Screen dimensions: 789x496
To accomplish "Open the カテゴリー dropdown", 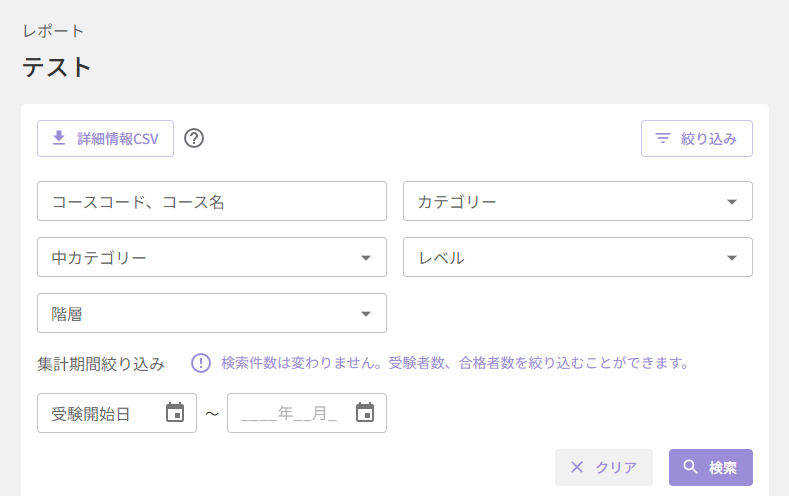I will tap(578, 201).
